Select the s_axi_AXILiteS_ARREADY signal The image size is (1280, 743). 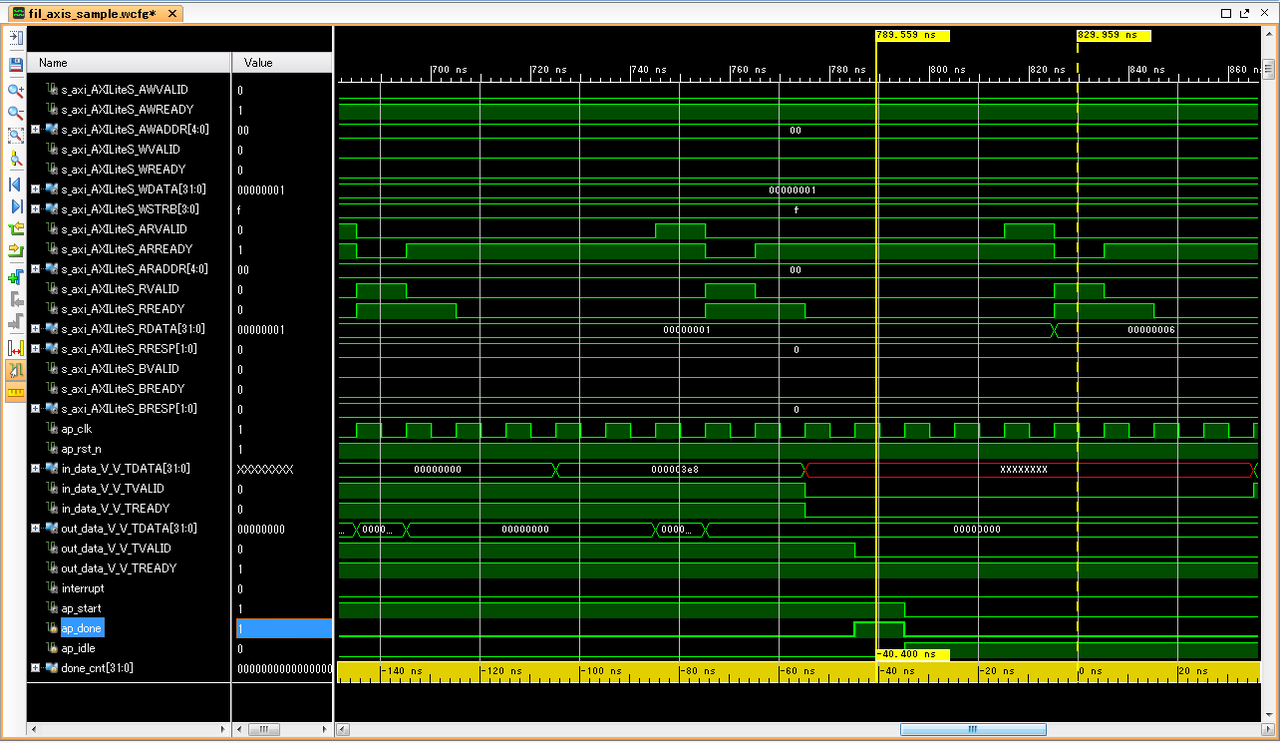(127, 250)
